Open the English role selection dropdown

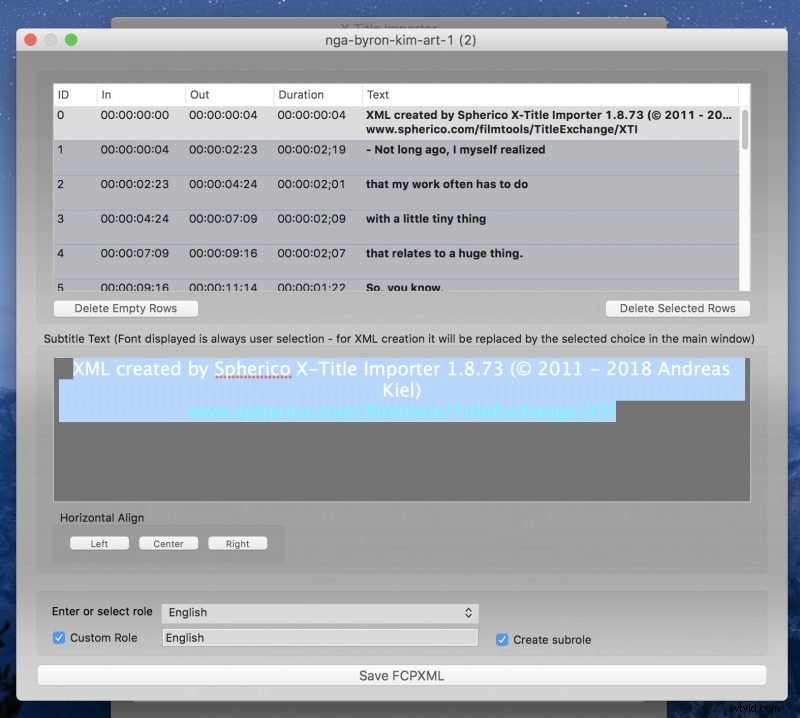(320, 612)
